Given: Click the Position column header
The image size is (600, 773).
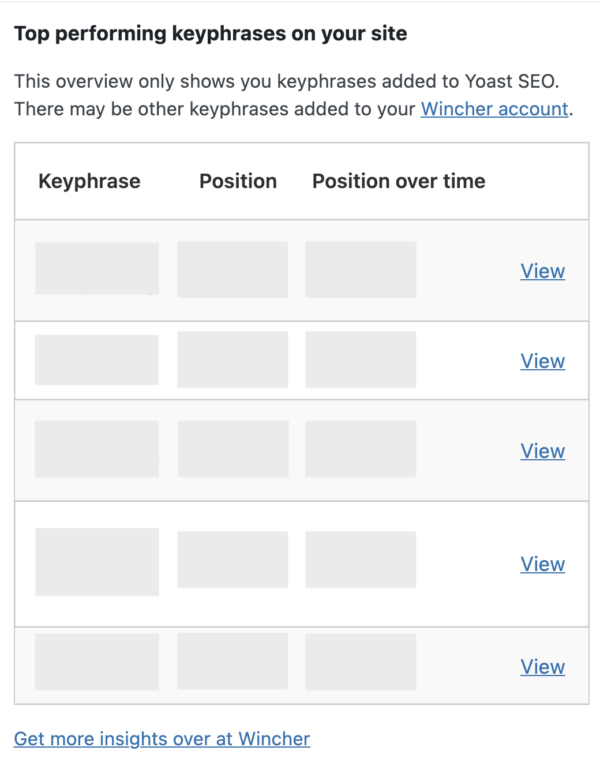Looking at the screenshot, I should [238, 181].
